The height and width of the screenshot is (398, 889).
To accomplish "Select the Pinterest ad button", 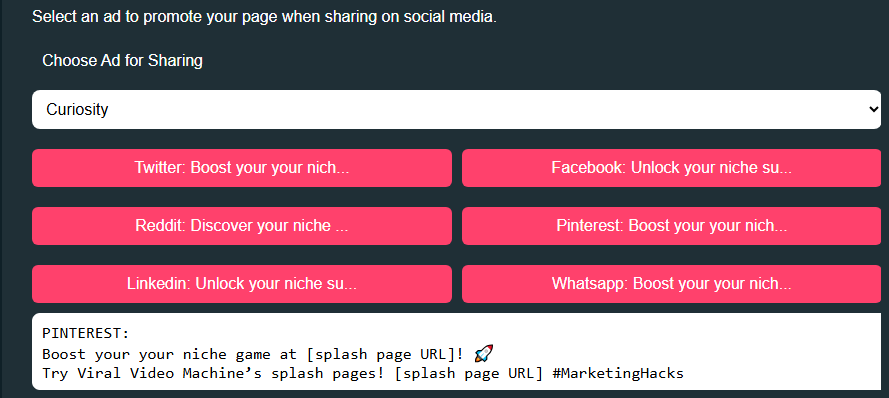I will coord(671,226).
